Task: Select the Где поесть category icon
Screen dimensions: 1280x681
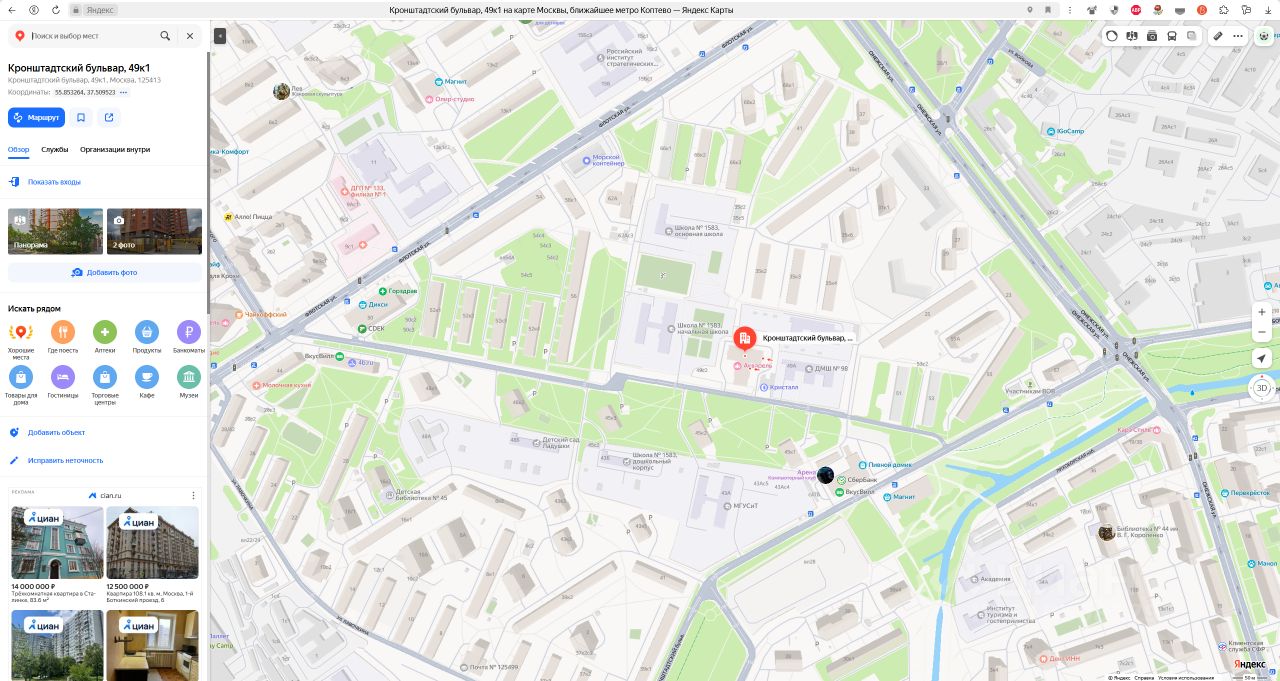Action: pos(63,332)
